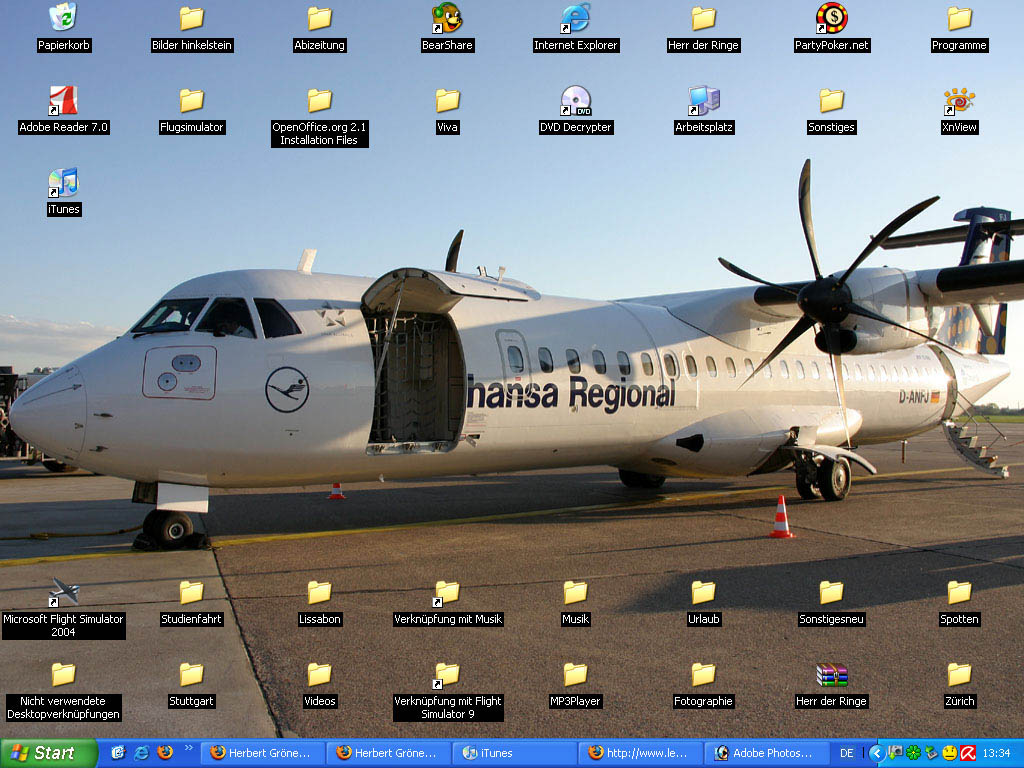Click the Start button
Image resolution: width=1024 pixels, height=768 pixels.
[x=48, y=753]
